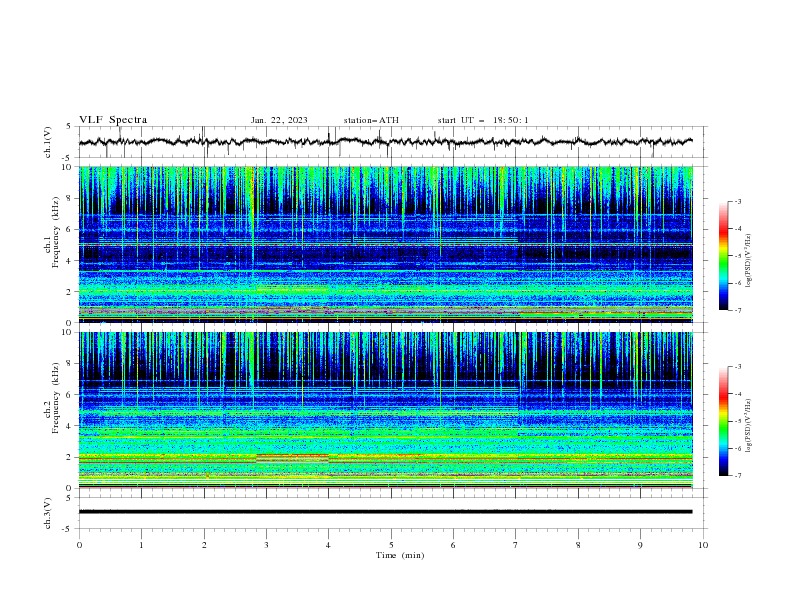Click time axis tick label "7"
792x612 pixels.
(516, 545)
